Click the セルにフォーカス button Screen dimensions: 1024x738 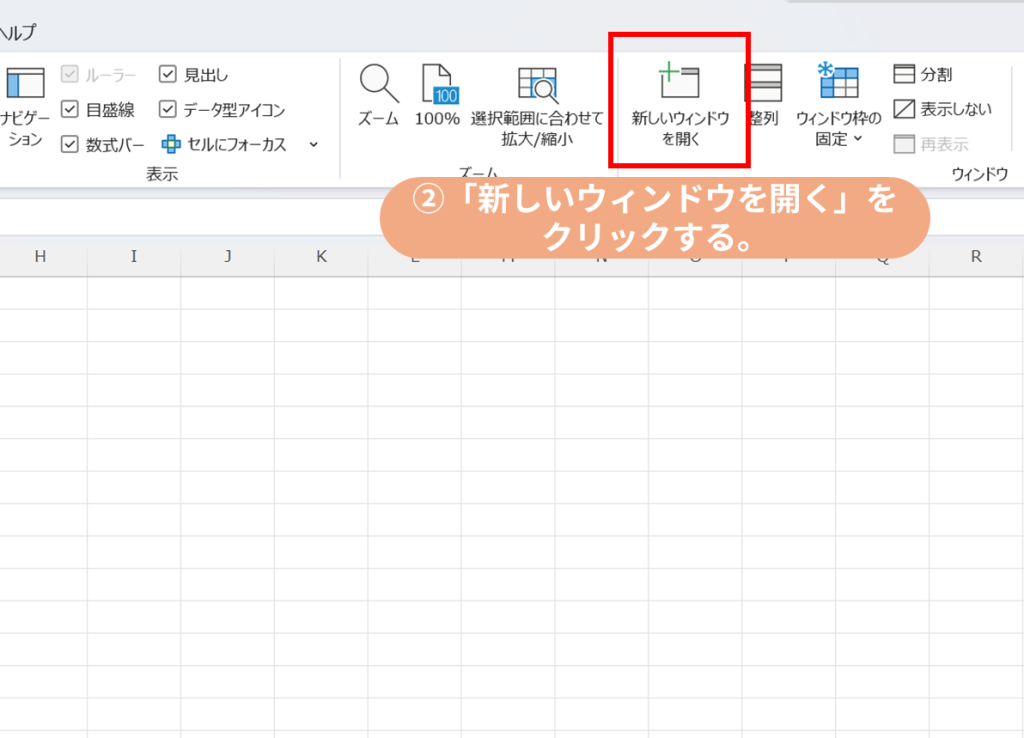[224, 144]
